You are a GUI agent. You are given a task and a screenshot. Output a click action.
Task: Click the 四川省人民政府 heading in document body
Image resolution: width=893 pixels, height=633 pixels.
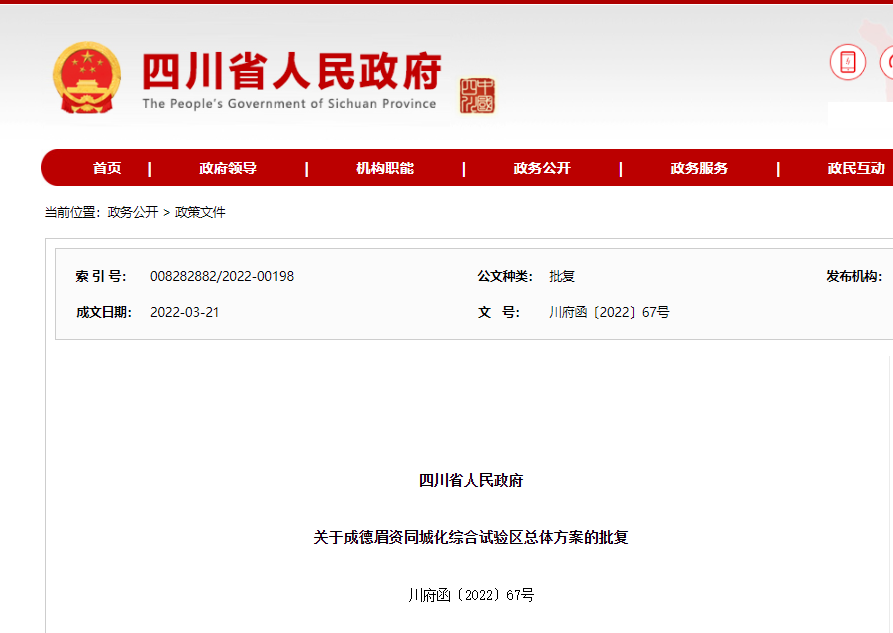(471, 481)
